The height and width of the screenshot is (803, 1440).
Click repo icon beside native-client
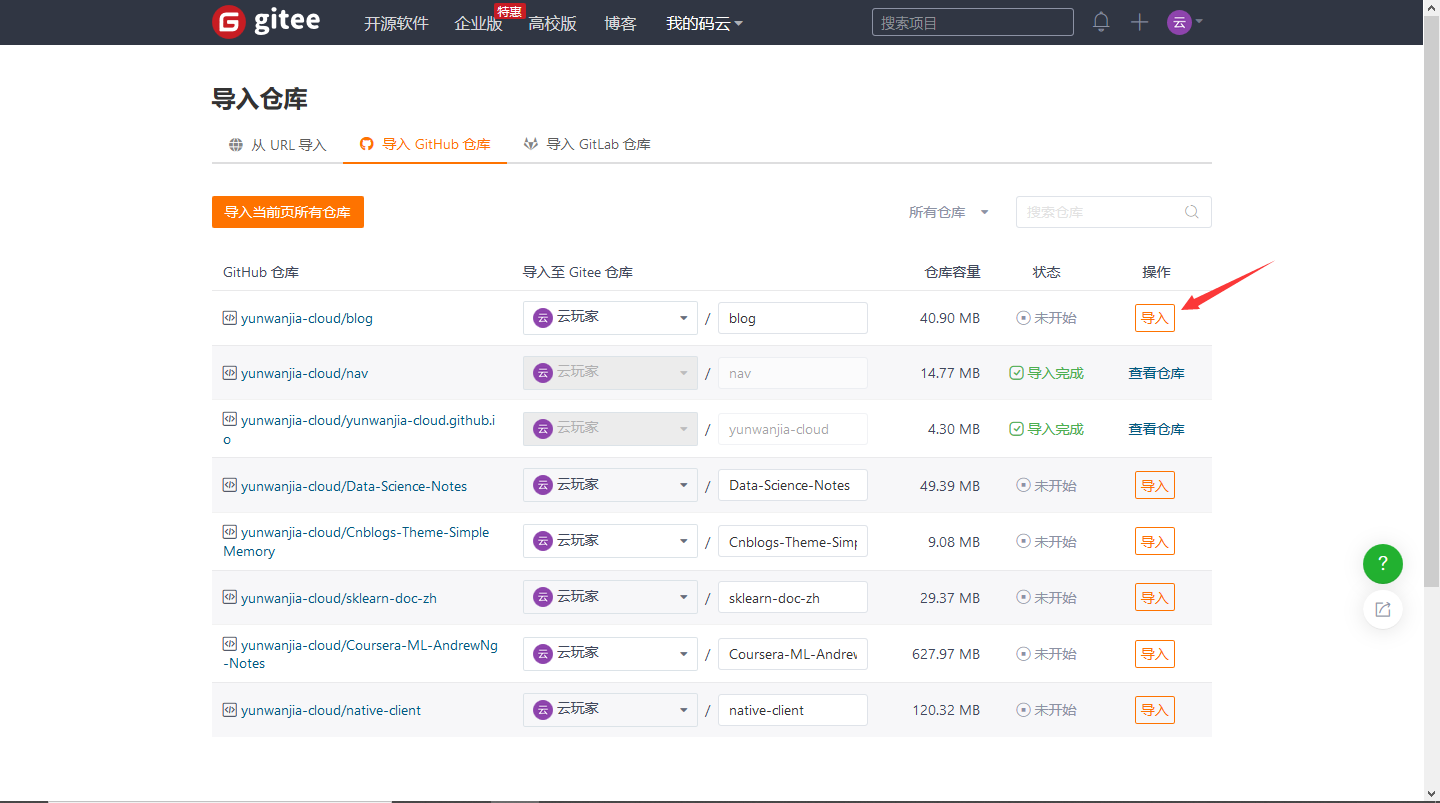(230, 710)
